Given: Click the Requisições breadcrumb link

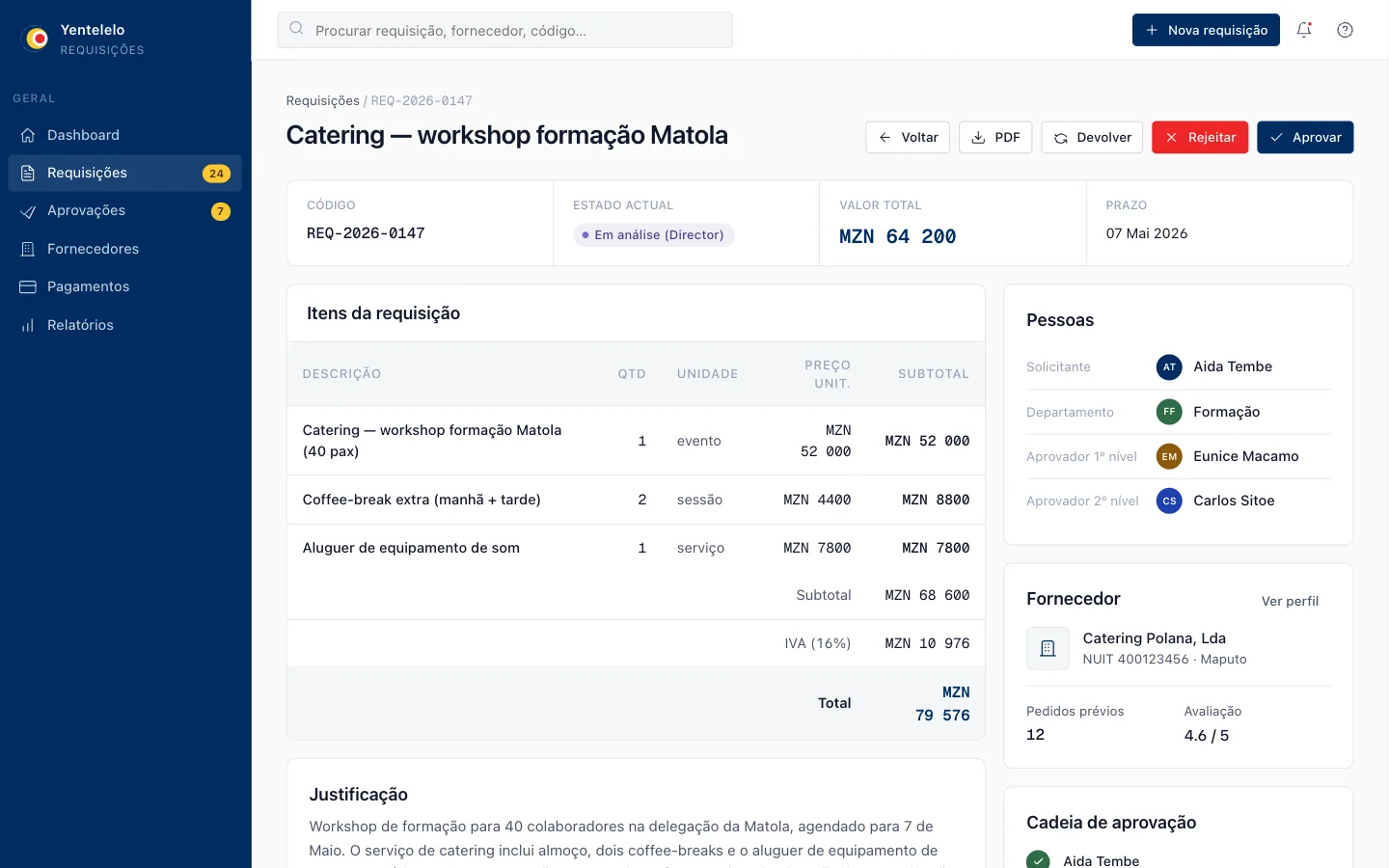Looking at the screenshot, I should pyautogui.click(x=322, y=100).
